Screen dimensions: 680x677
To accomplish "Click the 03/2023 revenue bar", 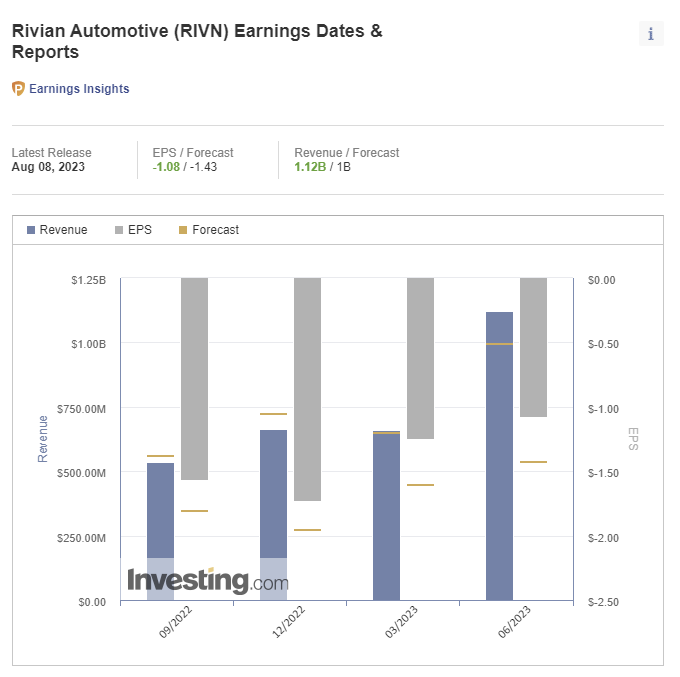I will tap(386, 516).
